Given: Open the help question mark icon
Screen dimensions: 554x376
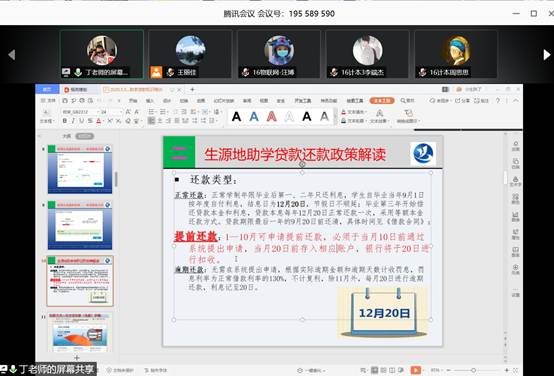Looking at the screenshot, I should 498,101.
